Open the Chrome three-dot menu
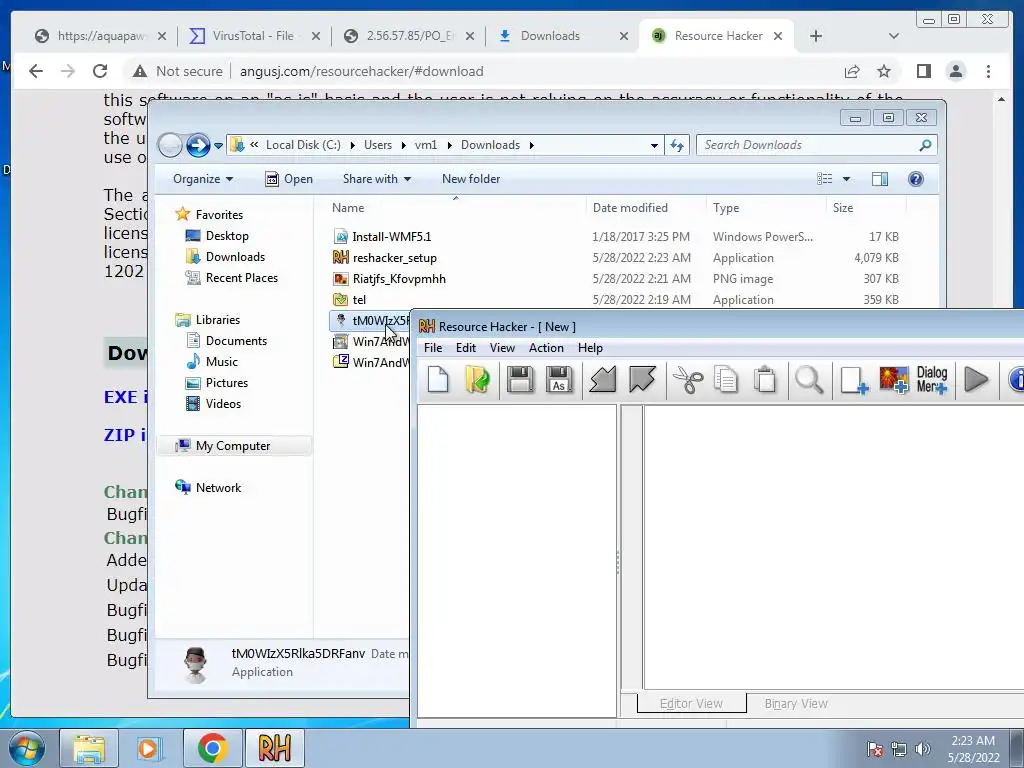Viewport: 1024px width, 768px height. coord(988,71)
